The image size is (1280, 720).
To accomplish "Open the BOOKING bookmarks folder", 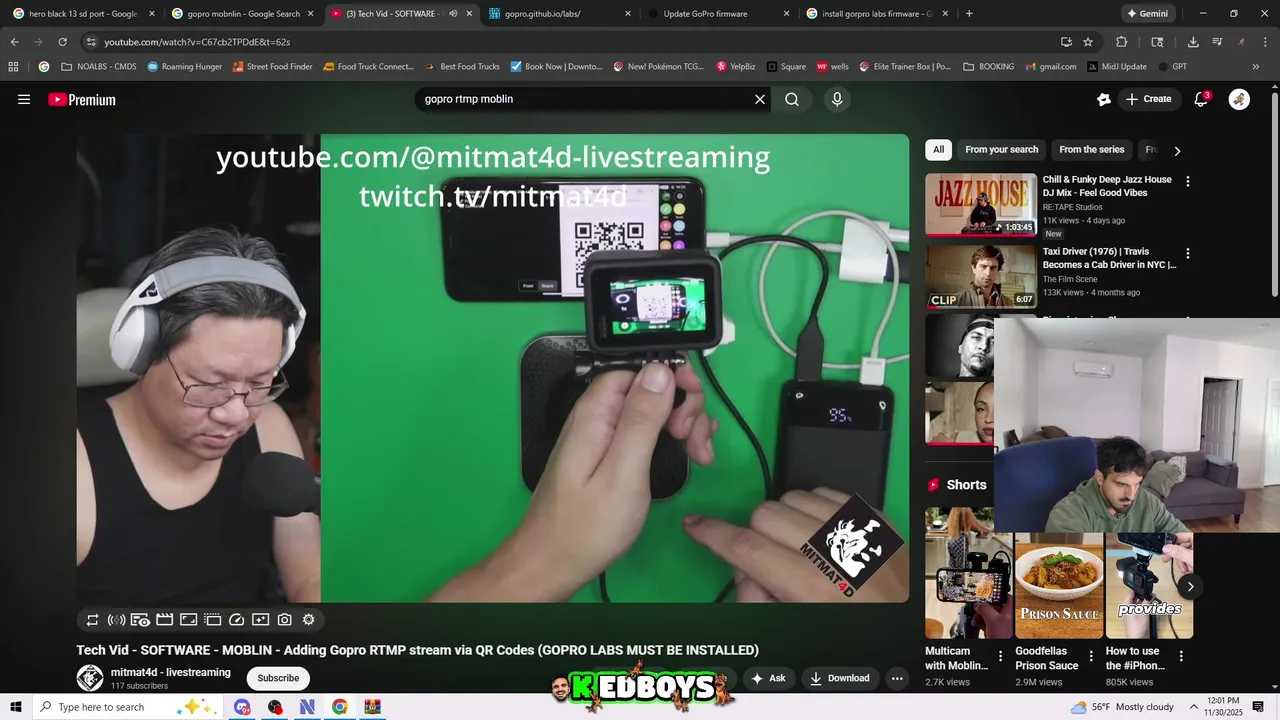I will tap(989, 67).
